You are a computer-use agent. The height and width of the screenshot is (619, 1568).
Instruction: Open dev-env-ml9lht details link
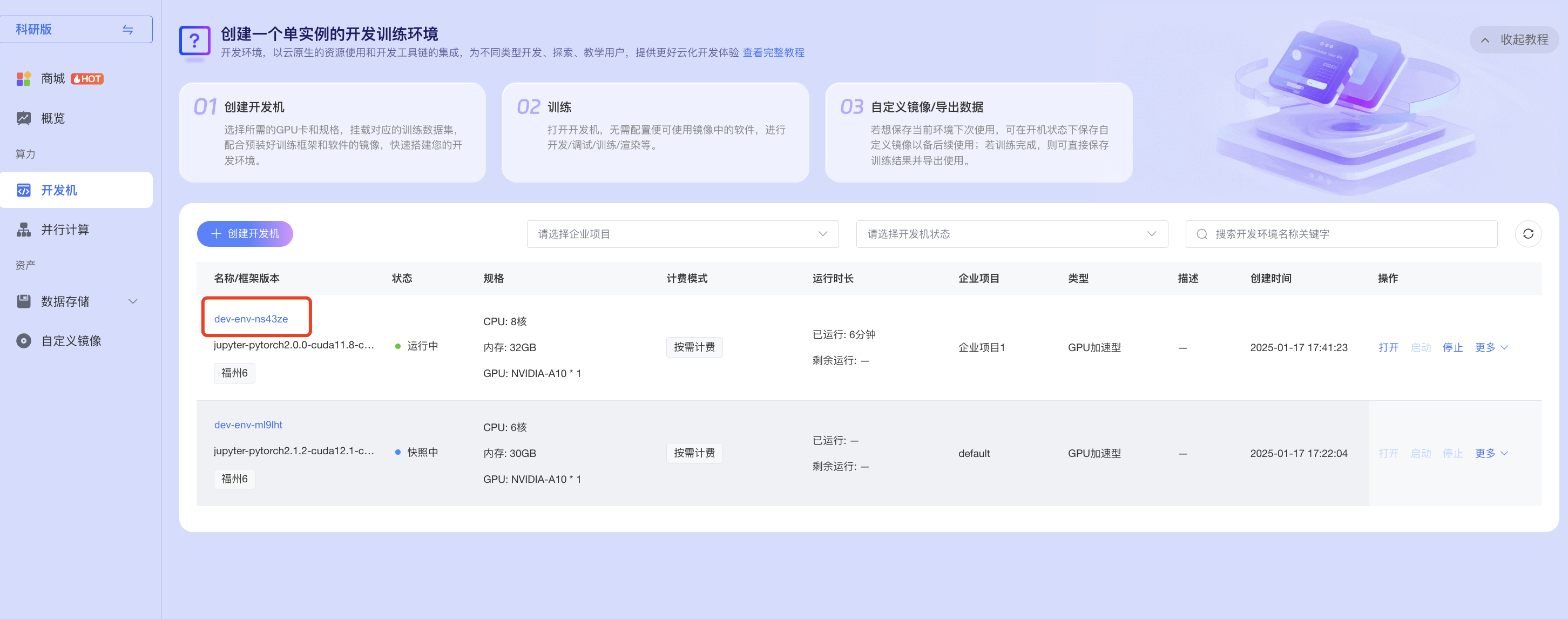pyautogui.click(x=248, y=425)
